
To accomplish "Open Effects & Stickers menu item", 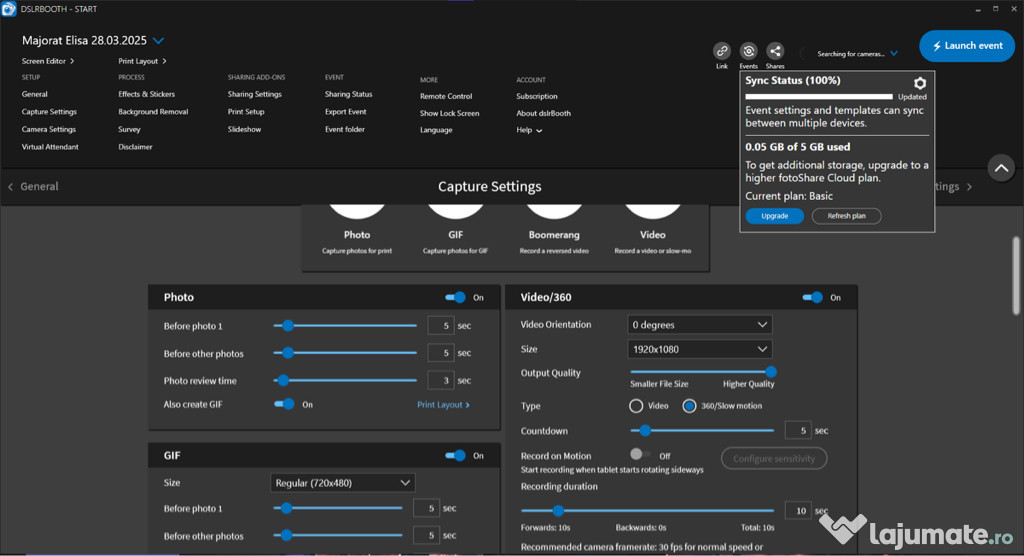I will (146, 94).
